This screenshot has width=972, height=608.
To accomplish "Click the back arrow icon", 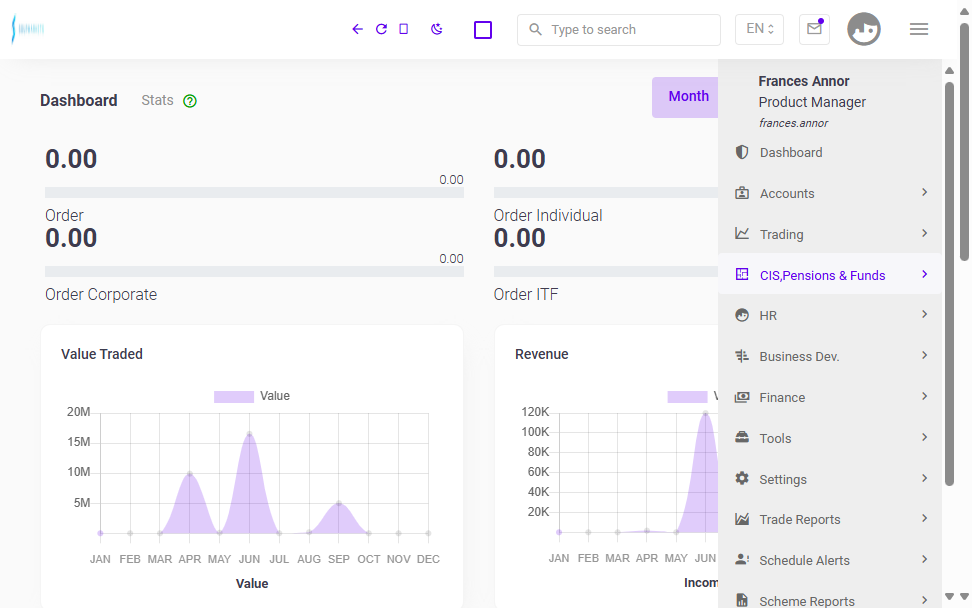I will click(357, 29).
